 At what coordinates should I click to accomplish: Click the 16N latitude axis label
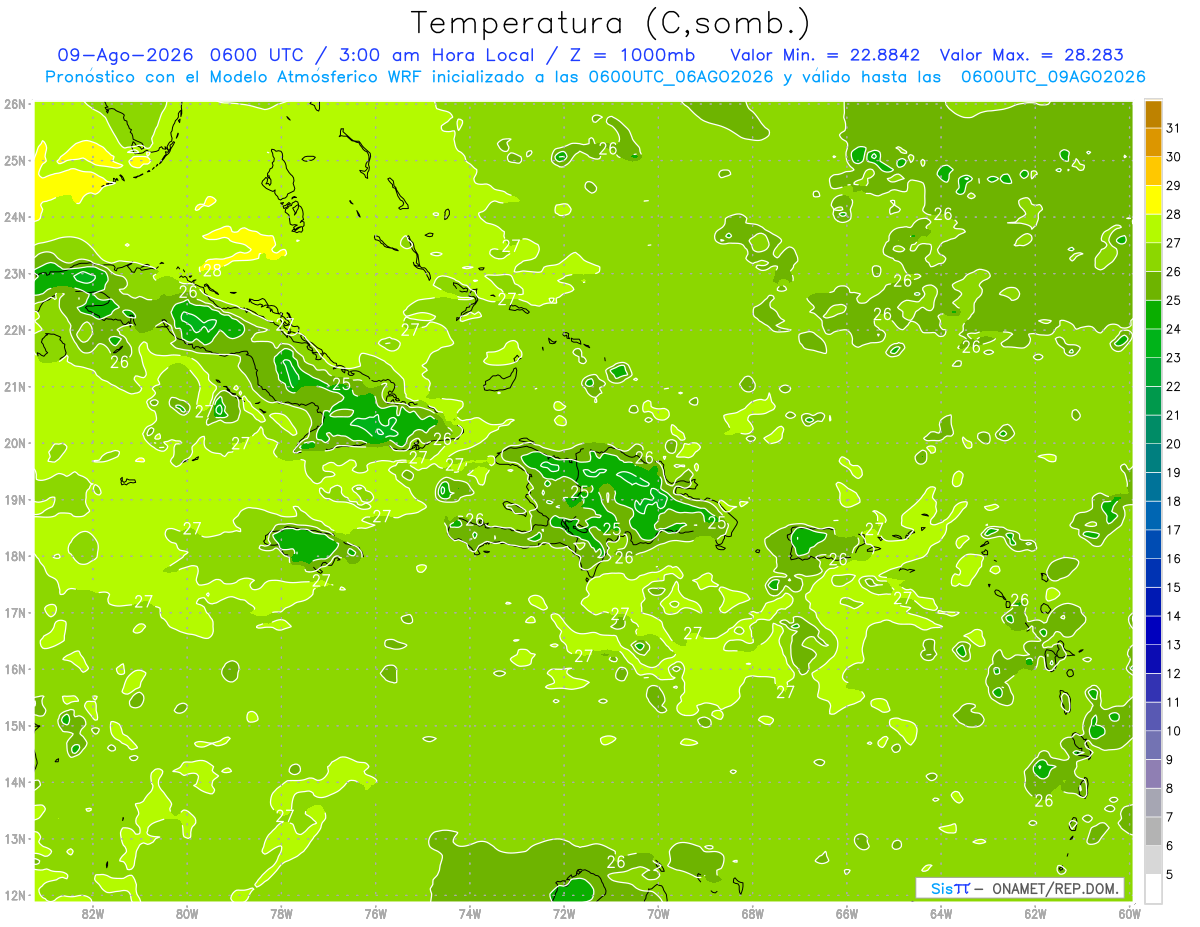[15, 669]
